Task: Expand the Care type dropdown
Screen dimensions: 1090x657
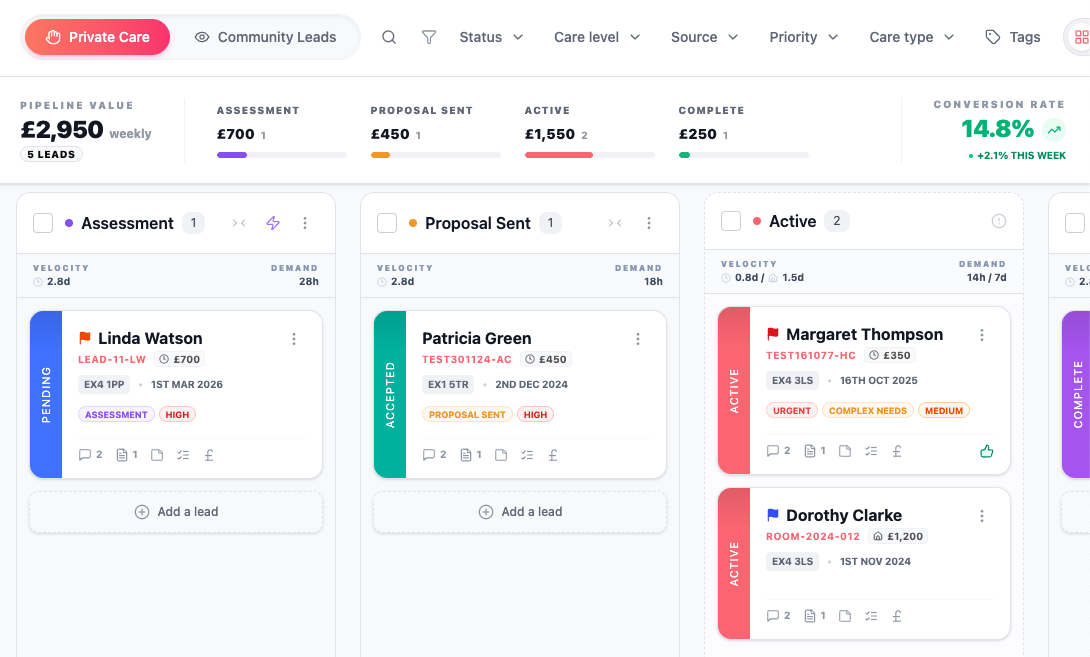Action: click(911, 37)
